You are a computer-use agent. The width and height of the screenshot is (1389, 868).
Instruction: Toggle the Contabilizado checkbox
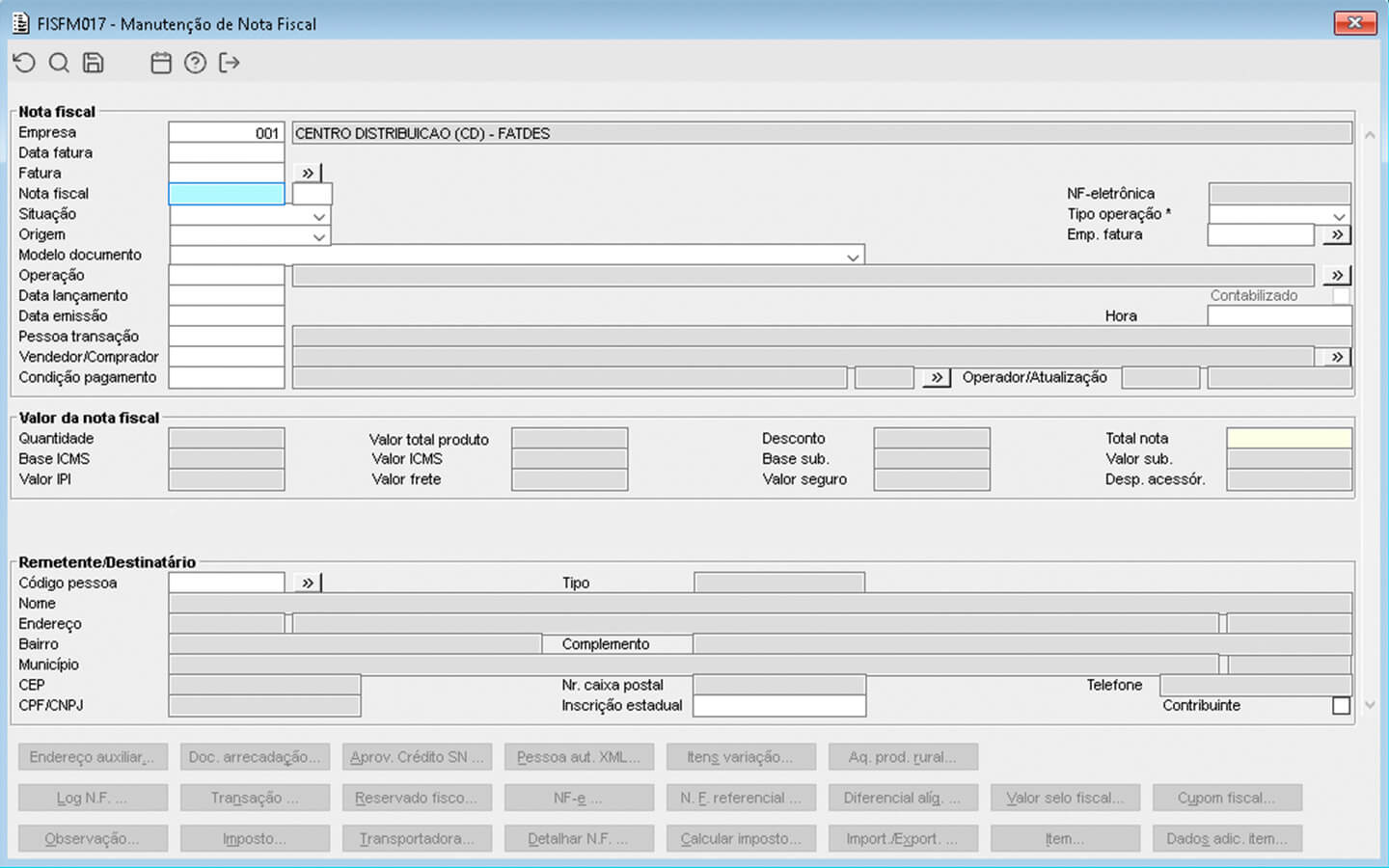[x=1341, y=296]
